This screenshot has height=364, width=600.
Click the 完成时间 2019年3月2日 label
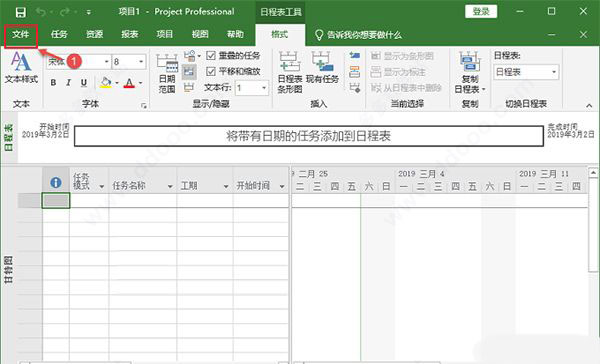[x=571, y=131]
